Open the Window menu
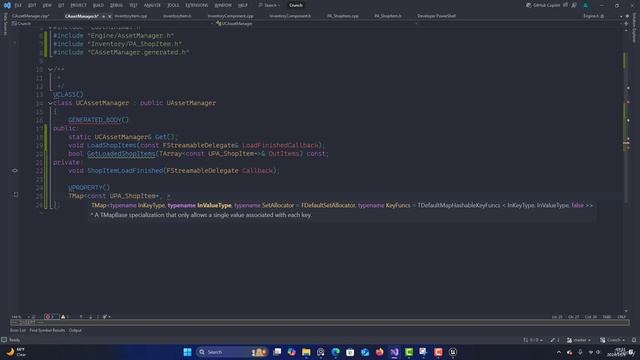The image size is (640, 360). [223, 5]
